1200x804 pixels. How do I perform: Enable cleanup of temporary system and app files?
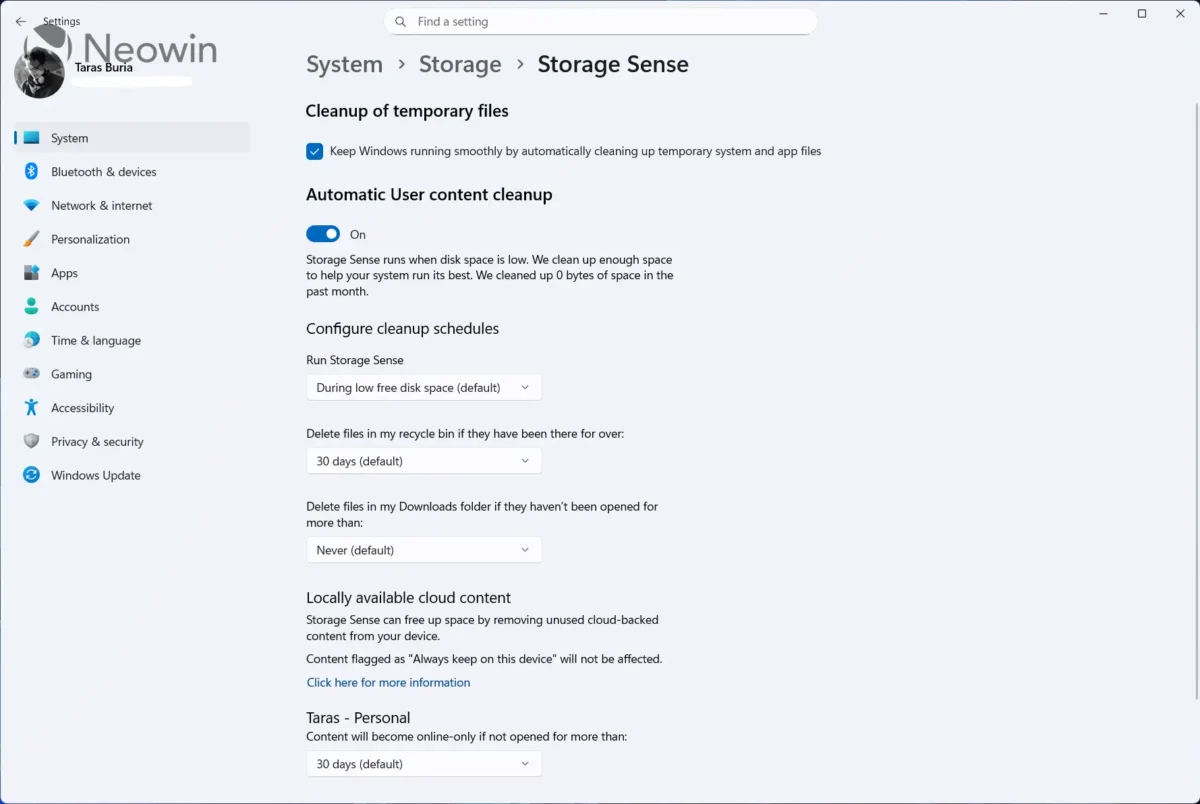tap(314, 151)
